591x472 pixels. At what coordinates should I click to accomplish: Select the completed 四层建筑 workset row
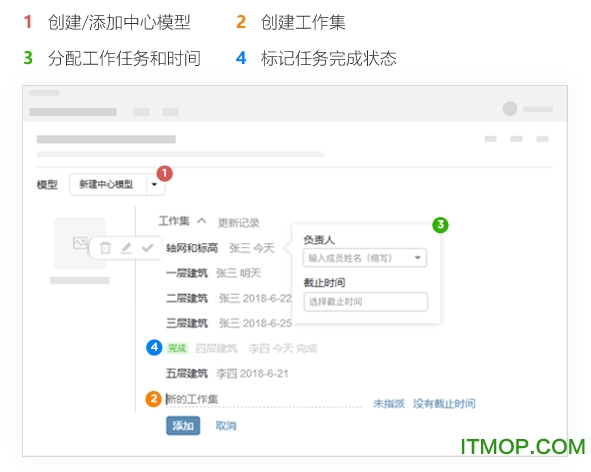(x=241, y=348)
